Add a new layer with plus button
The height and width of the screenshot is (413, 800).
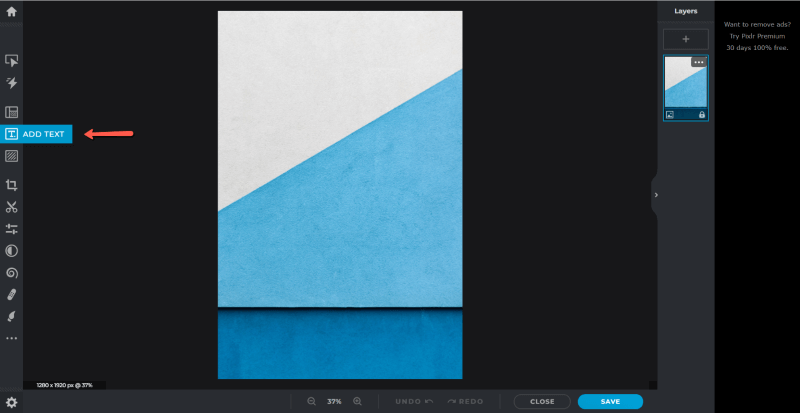(686, 39)
